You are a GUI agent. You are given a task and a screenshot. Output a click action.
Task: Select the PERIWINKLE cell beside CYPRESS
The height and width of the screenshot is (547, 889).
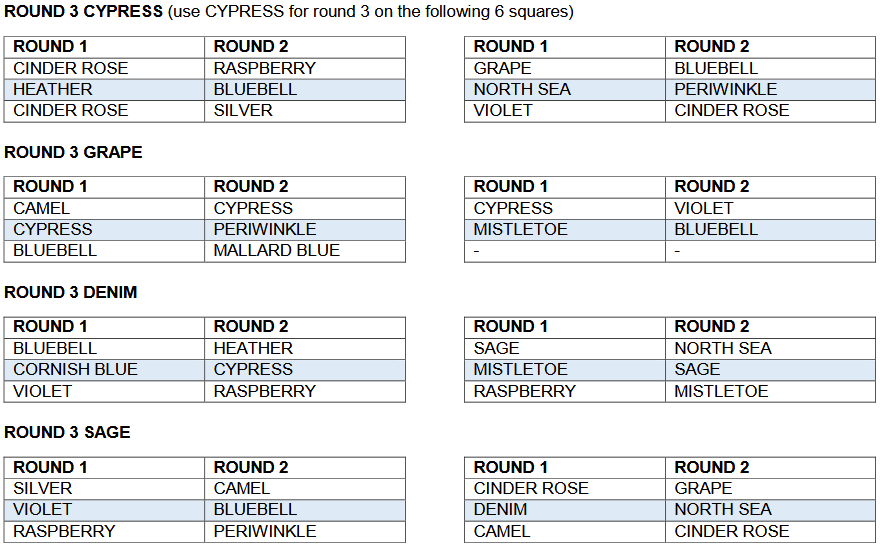coord(265,229)
